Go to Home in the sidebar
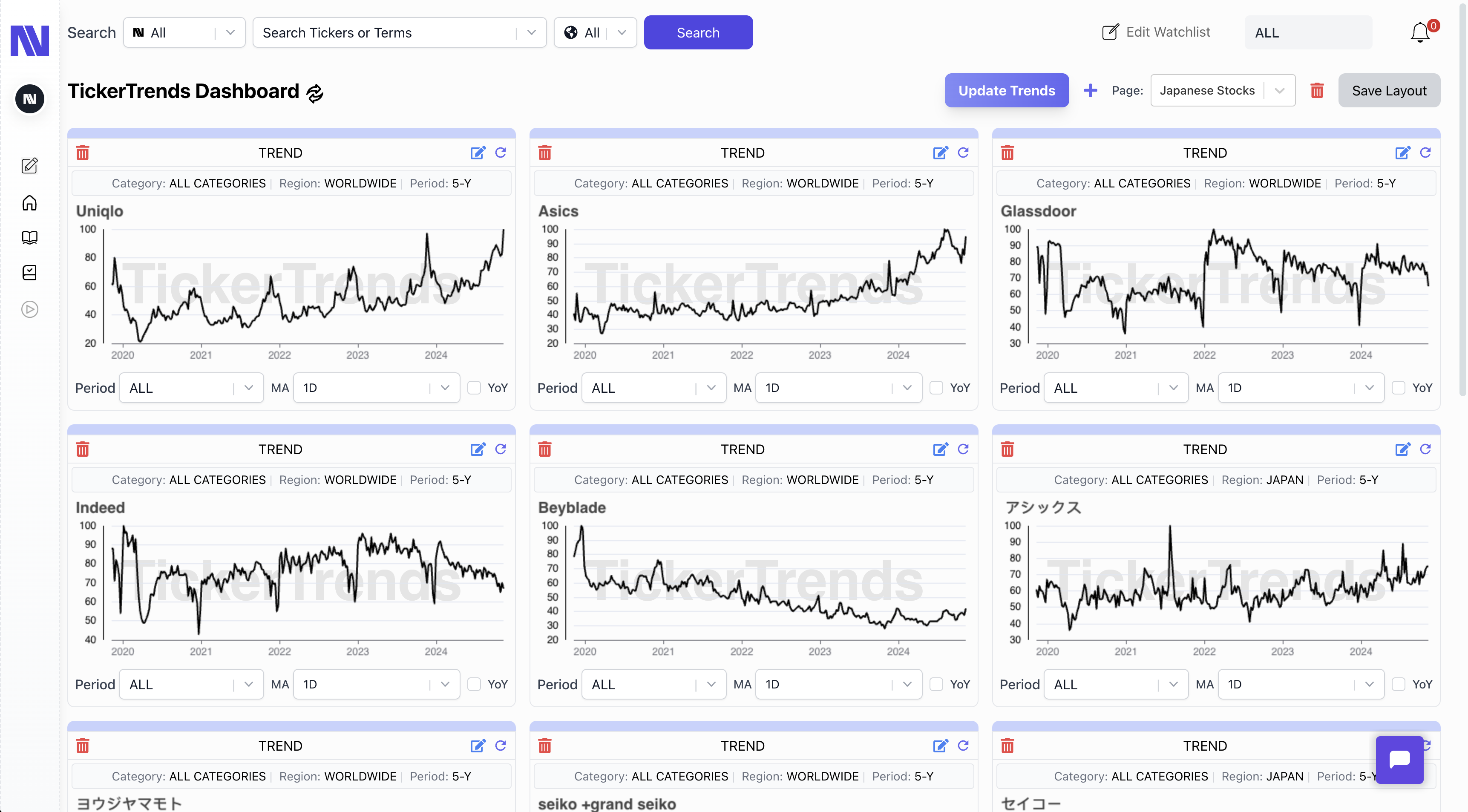Image resolution: width=1468 pixels, height=812 pixels. 30,203
